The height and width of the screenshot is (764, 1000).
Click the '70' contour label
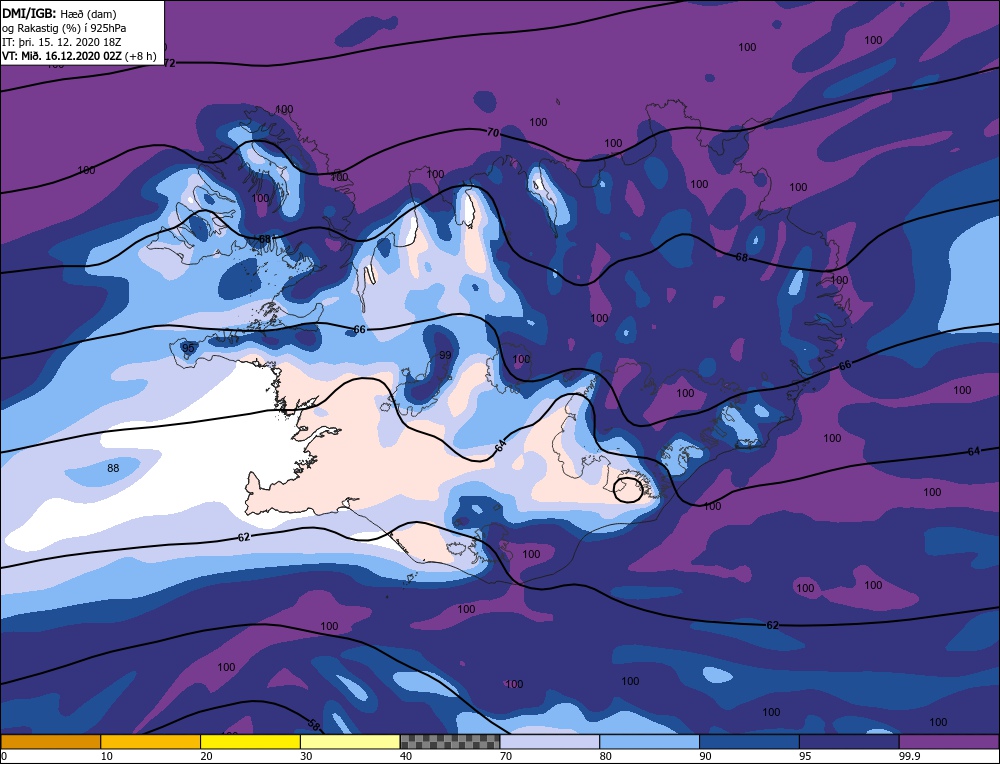[493, 133]
